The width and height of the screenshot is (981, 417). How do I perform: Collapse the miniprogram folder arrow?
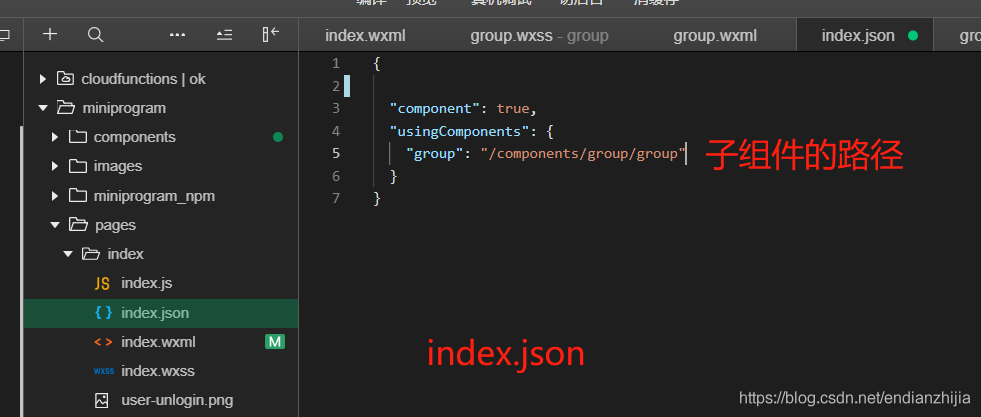(43, 108)
